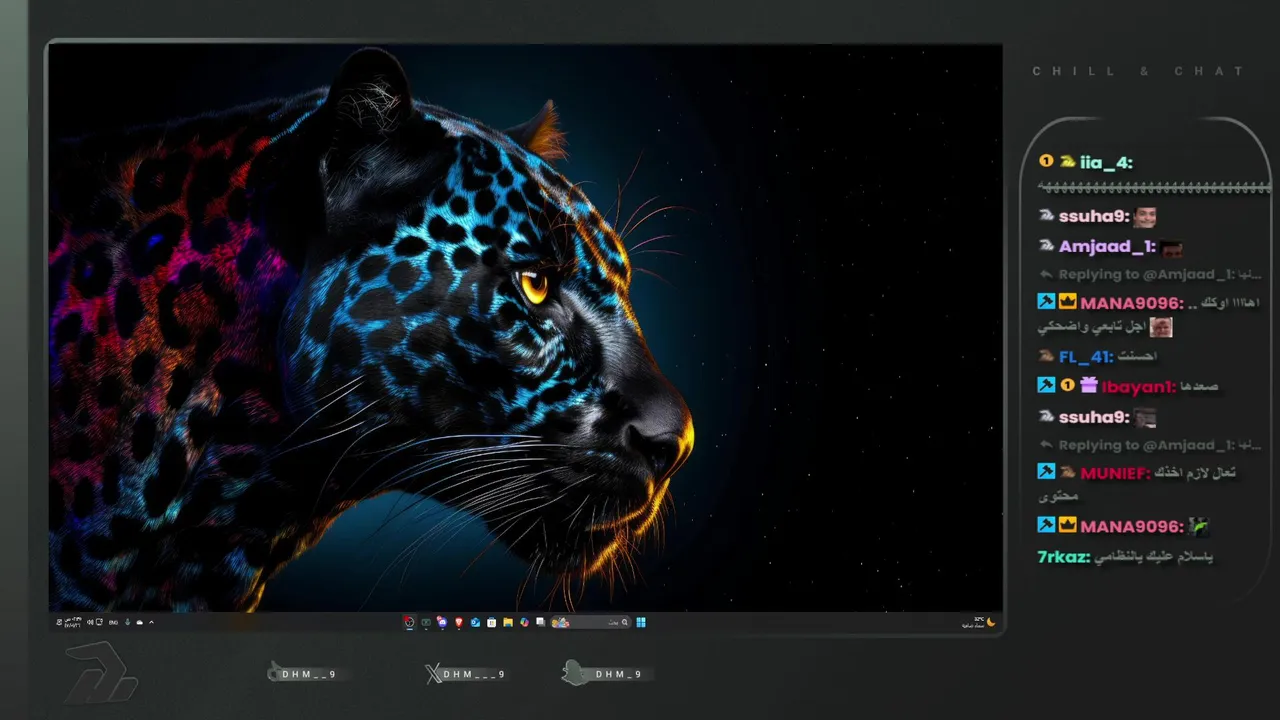Viewport: 1280px width, 720px height.
Task: Open the Outlook taskbar icon
Action: click(475, 622)
